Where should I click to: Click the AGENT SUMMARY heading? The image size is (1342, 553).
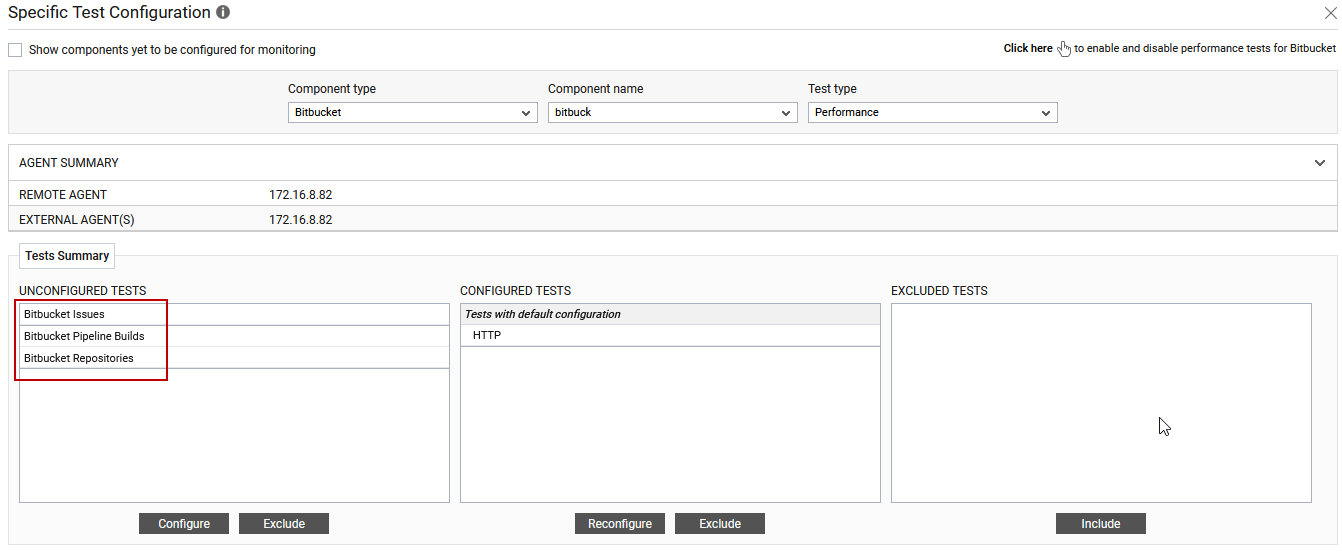pos(69,162)
